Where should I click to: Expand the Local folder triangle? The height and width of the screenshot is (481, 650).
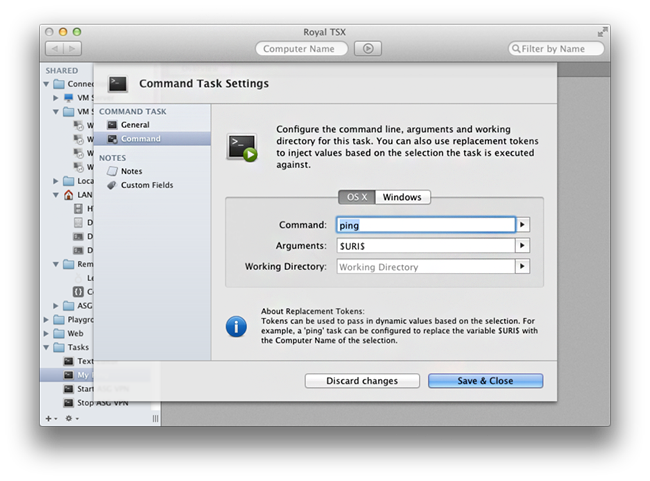click(x=56, y=181)
